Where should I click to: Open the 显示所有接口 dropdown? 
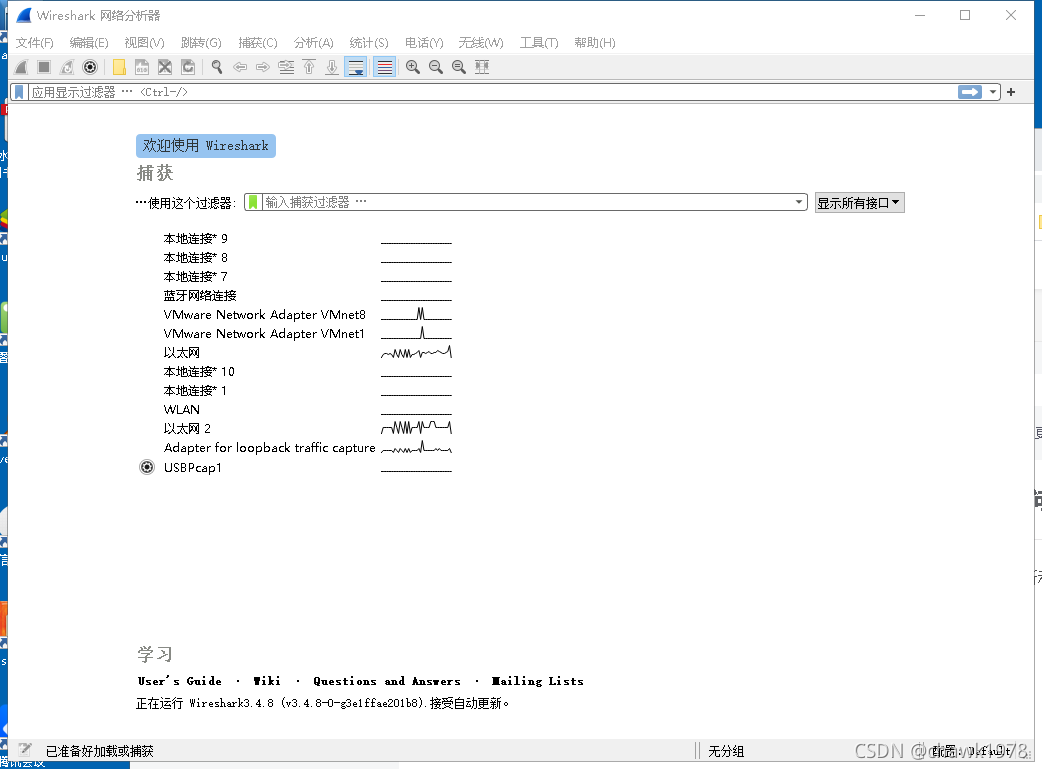tap(859, 203)
